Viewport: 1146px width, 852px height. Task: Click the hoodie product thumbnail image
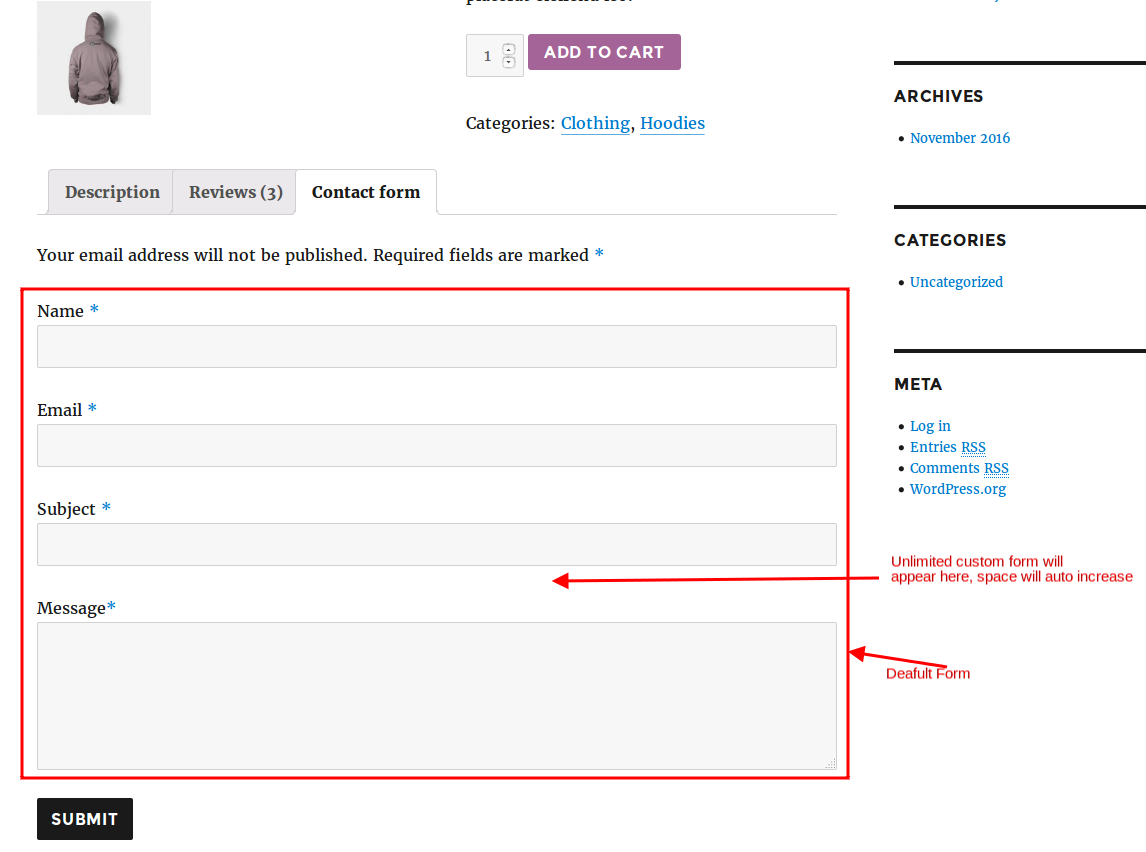(x=94, y=58)
